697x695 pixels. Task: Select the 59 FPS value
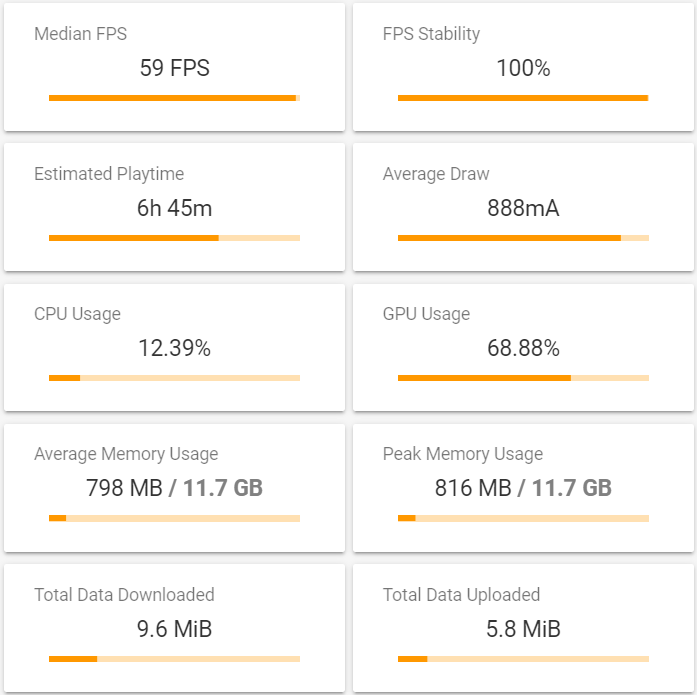coord(174,69)
